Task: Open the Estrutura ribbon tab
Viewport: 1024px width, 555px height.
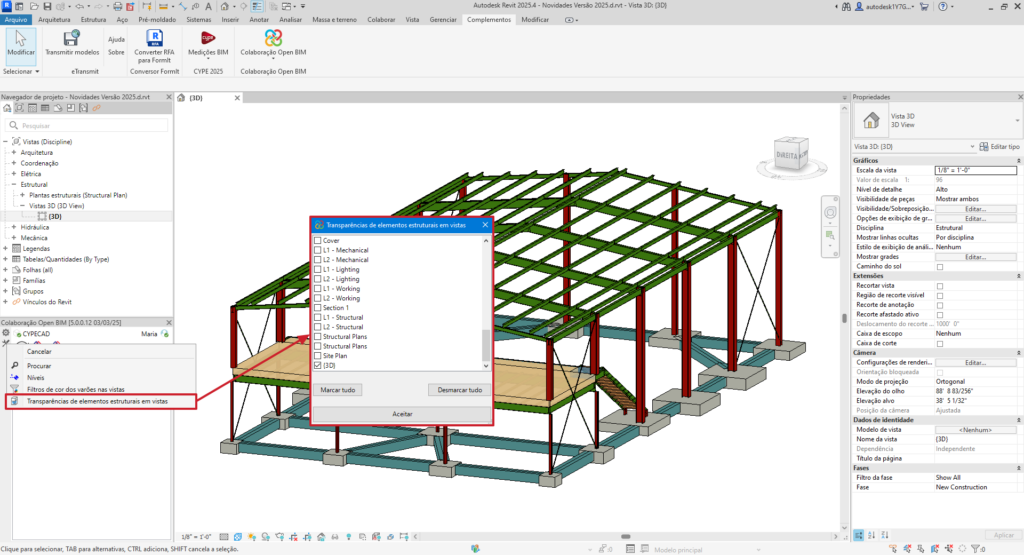Action: click(x=93, y=20)
